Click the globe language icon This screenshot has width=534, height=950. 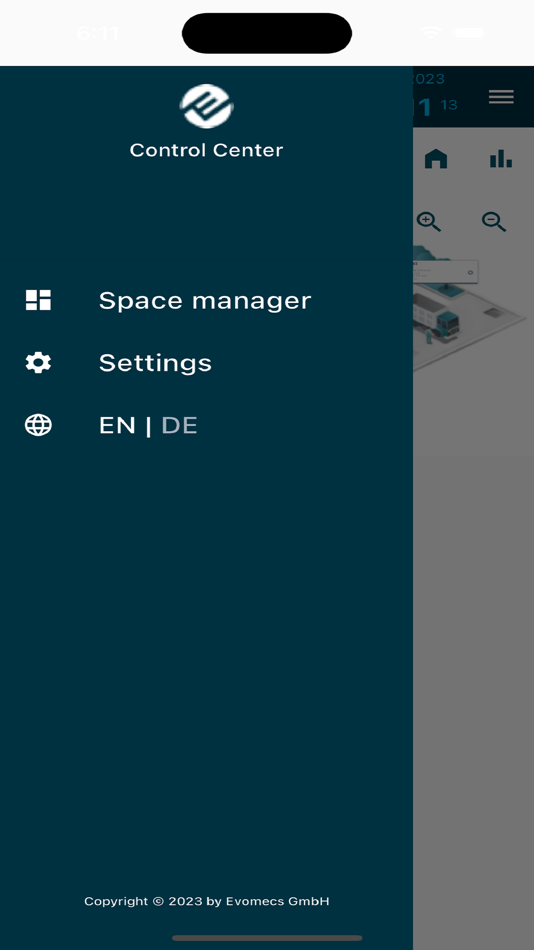pos(38,425)
